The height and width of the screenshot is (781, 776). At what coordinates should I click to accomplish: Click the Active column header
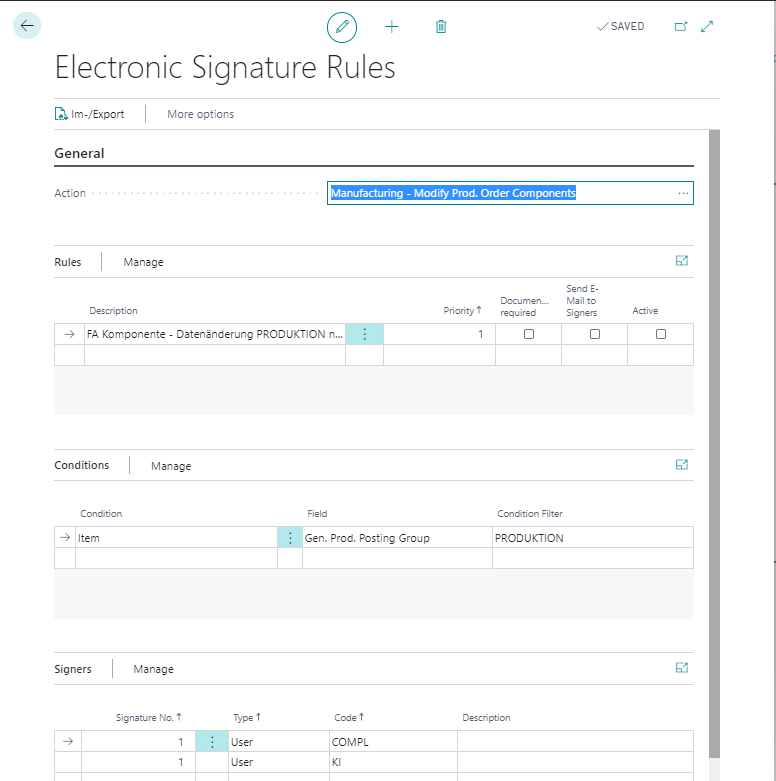(x=645, y=311)
